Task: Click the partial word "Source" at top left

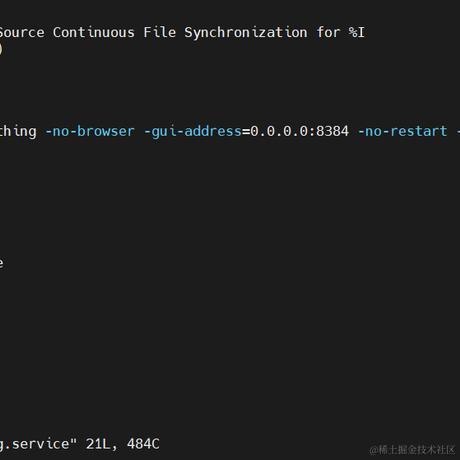Action: click(x=22, y=33)
